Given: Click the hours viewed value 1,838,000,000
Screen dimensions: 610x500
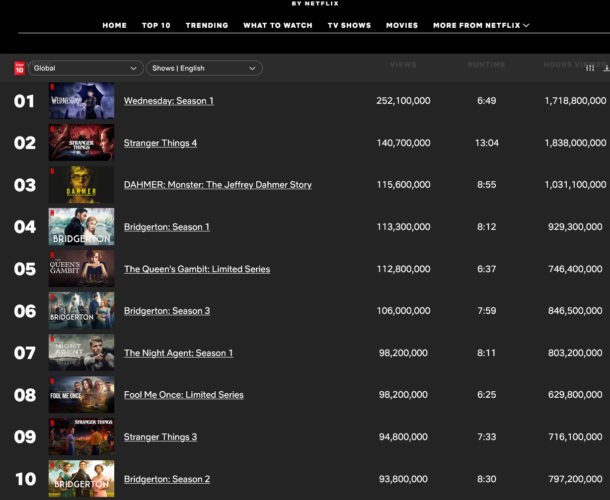Looking at the screenshot, I should tap(575, 143).
